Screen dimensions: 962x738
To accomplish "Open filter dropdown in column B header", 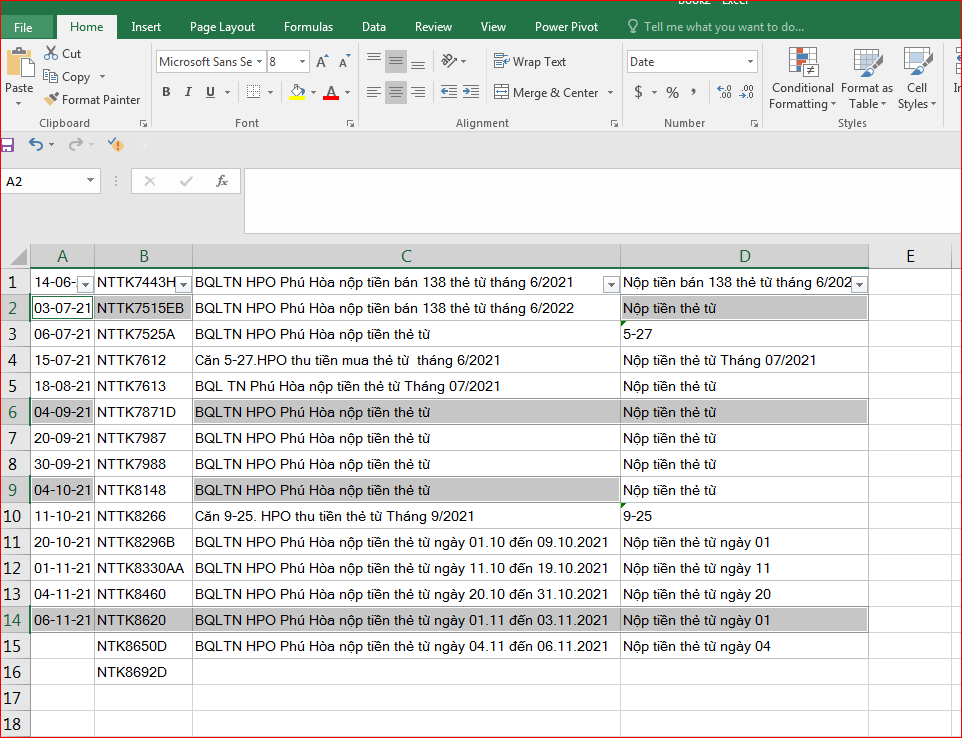I will tap(183, 284).
